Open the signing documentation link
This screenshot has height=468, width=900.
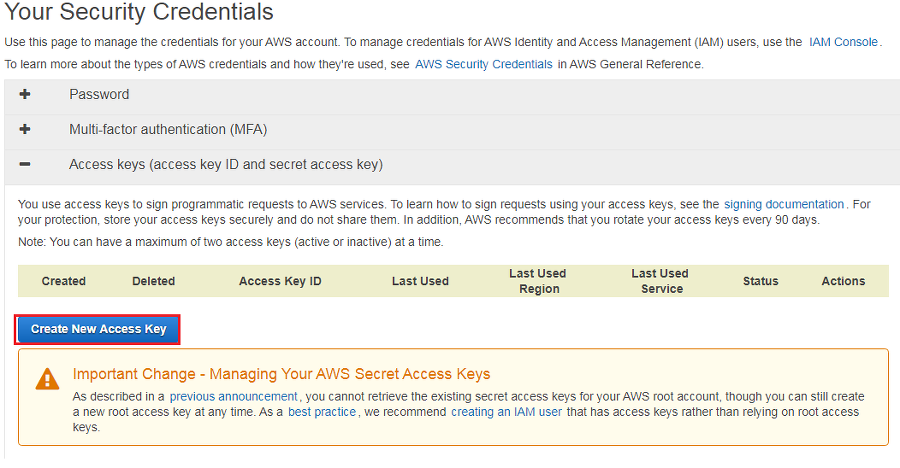783,204
